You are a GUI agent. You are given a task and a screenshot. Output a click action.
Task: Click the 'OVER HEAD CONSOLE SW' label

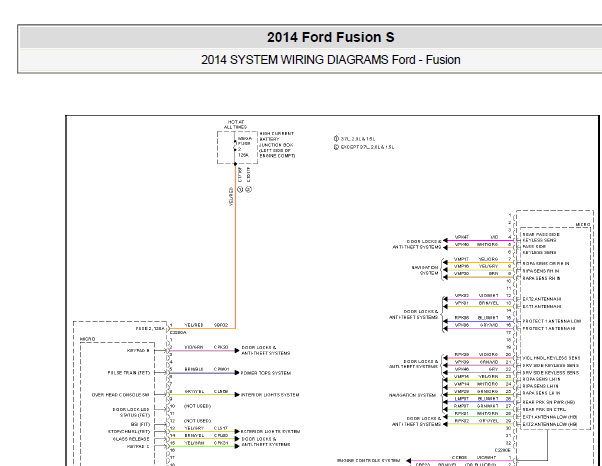120,395
